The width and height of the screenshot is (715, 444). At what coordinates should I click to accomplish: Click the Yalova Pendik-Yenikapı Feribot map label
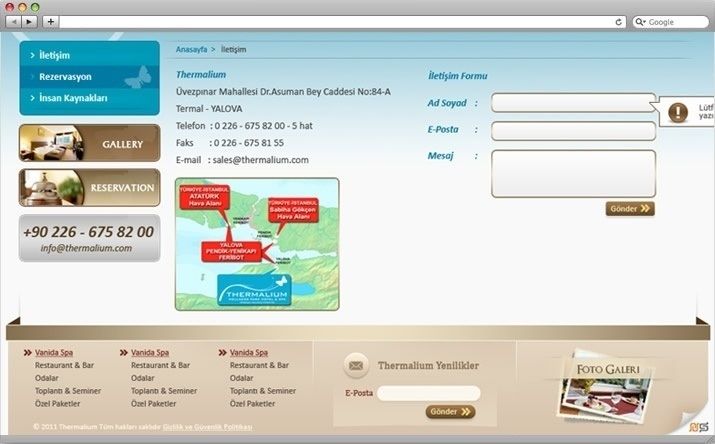click(231, 251)
